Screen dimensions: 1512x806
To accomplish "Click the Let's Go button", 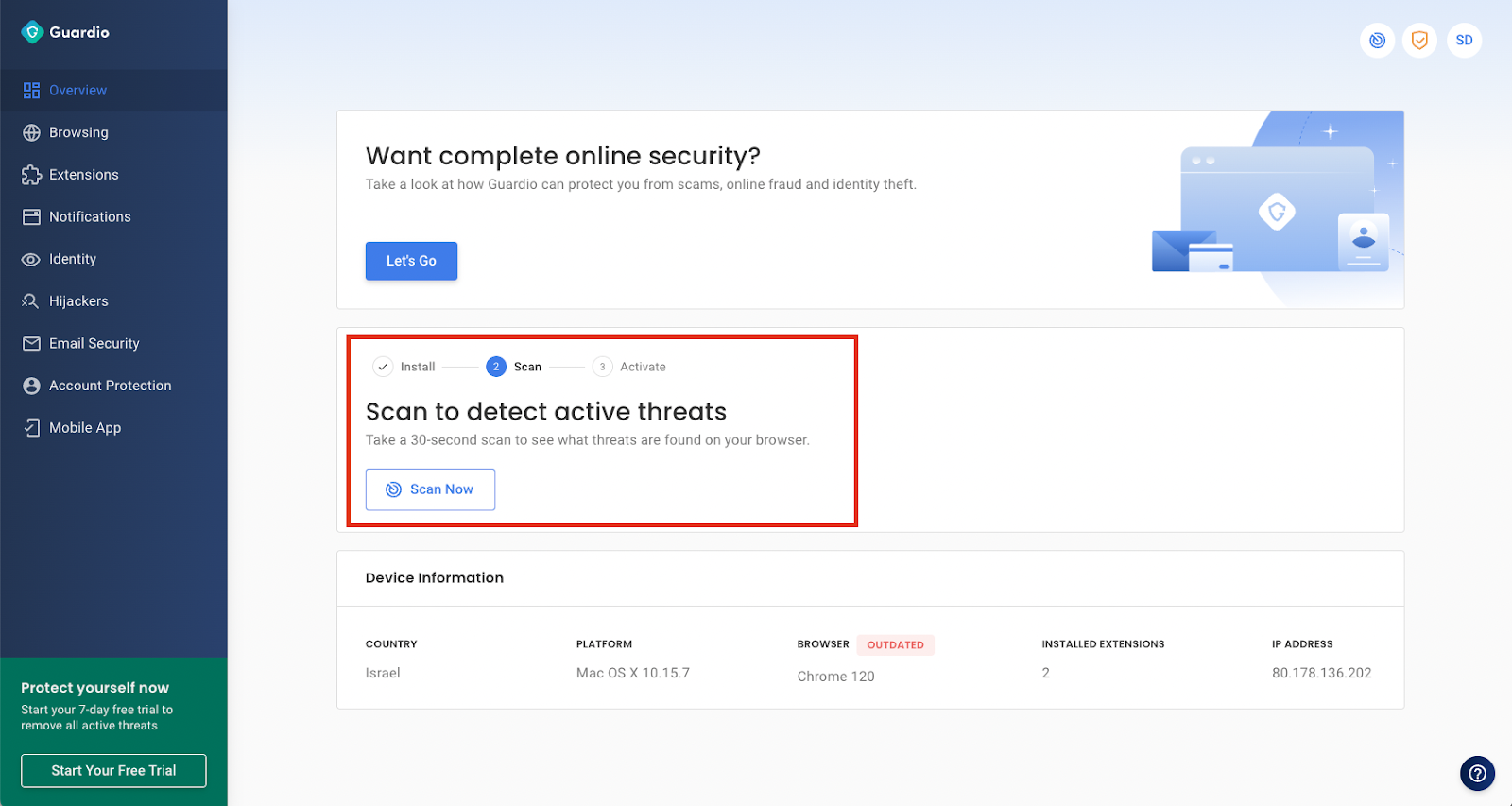I will [411, 261].
